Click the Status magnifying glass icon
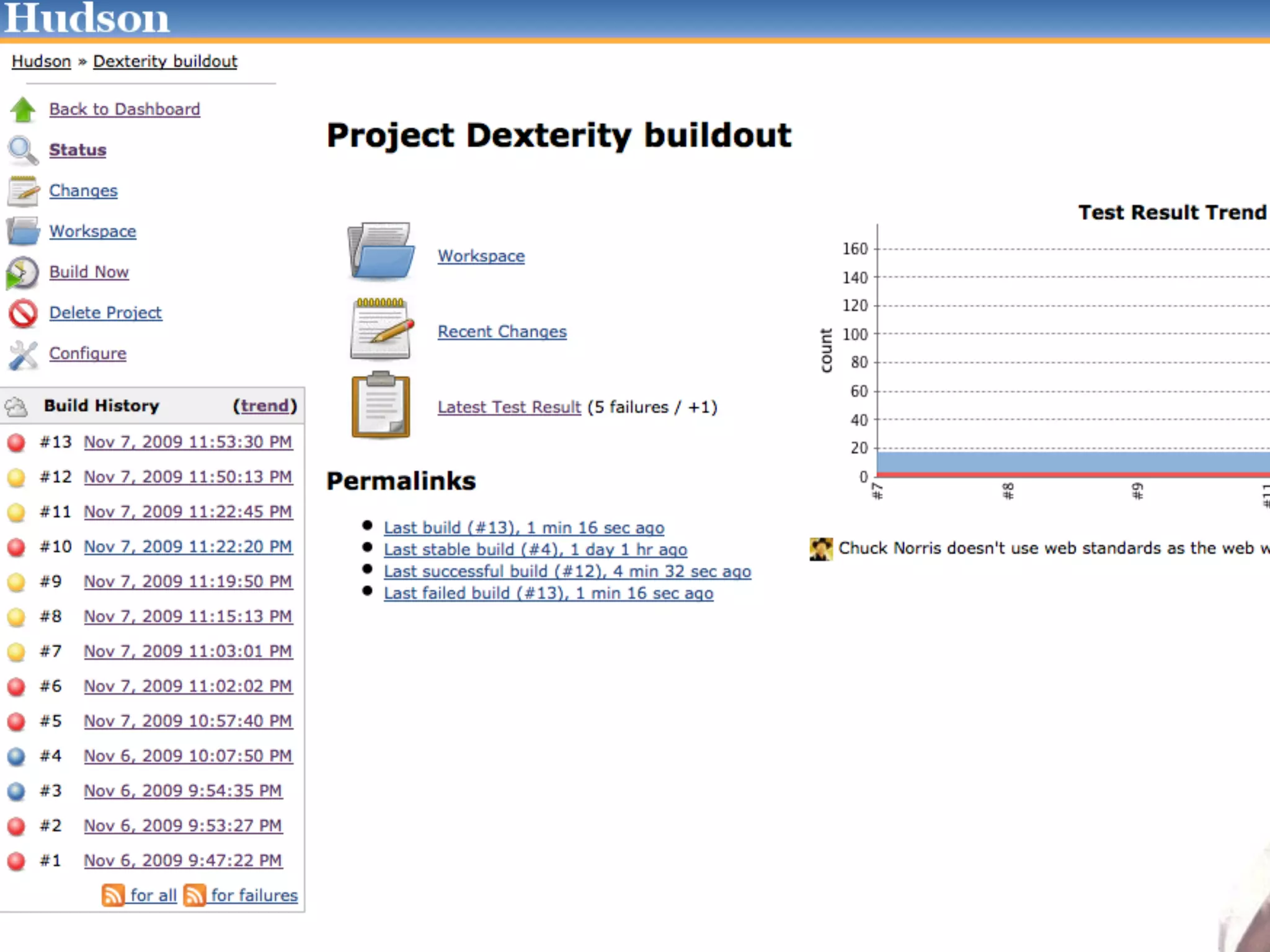The width and height of the screenshot is (1270, 952). pyautogui.click(x=23, y=150)
